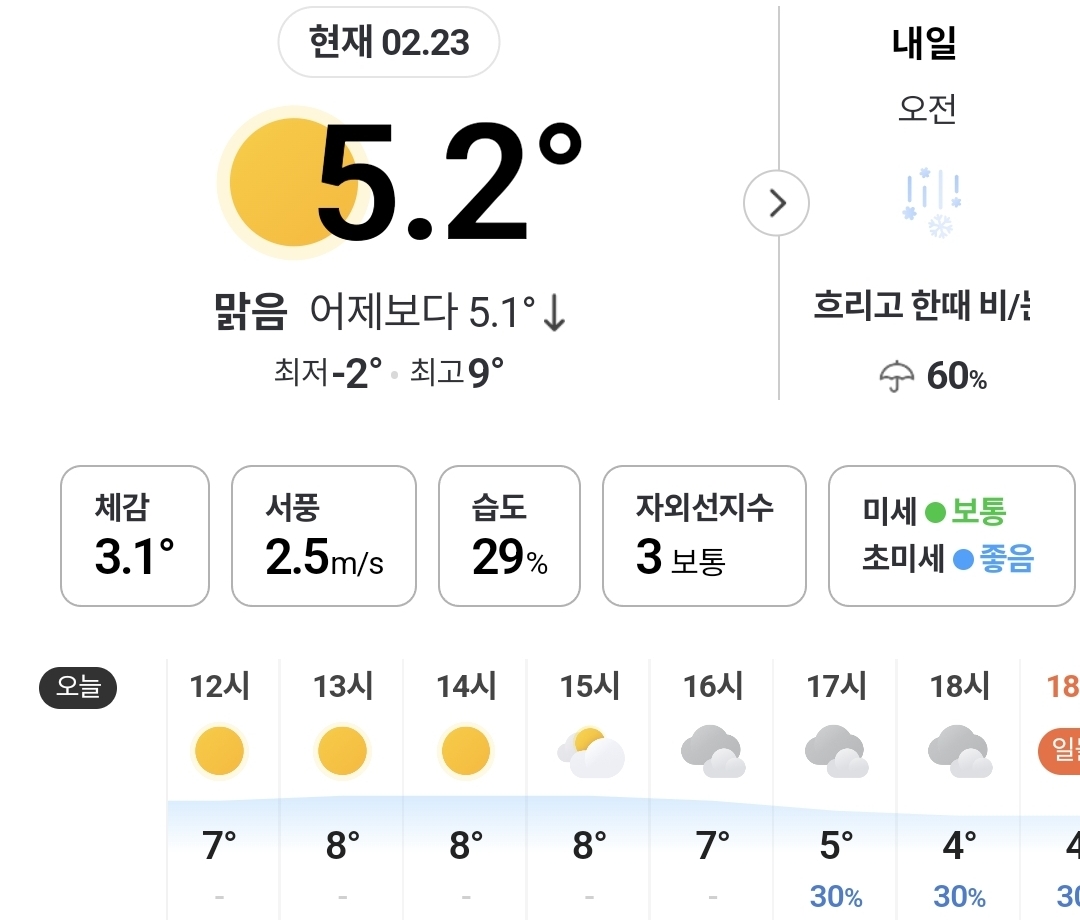Click the sunny icon under 14시
Viewport: 1080px width, 920px height.
(x=466, y=752)
